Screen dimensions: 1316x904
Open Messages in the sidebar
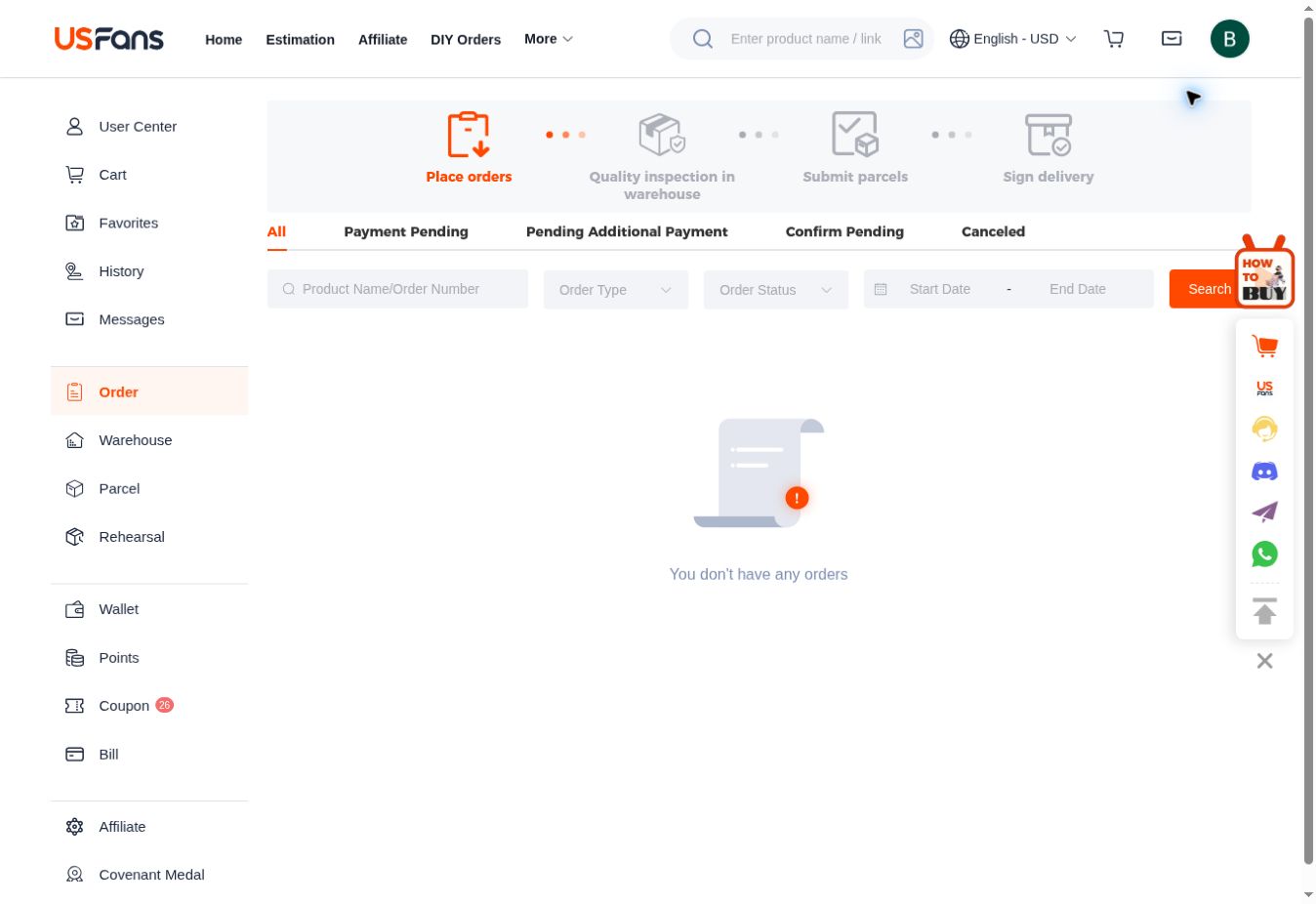[x=149, y=319]
